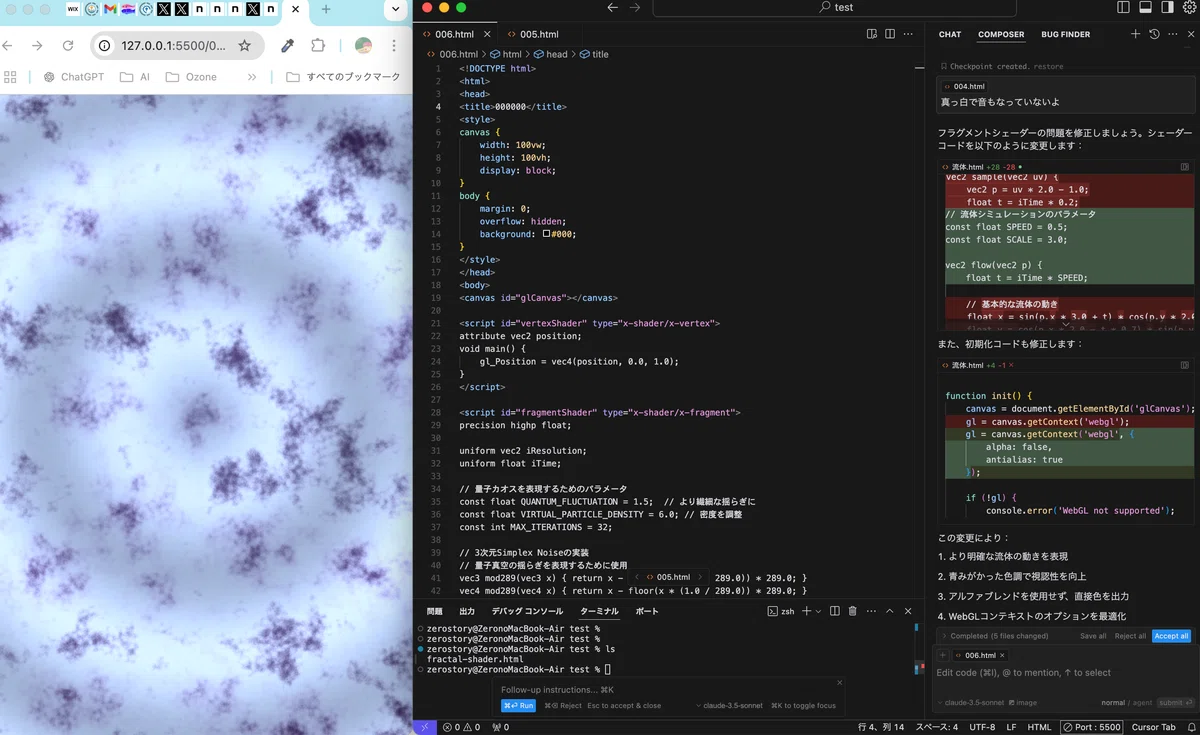The height and width of the screenshot is (735, 1200).
Task: Click composer submit button
Action: [x=1176, y=702]
